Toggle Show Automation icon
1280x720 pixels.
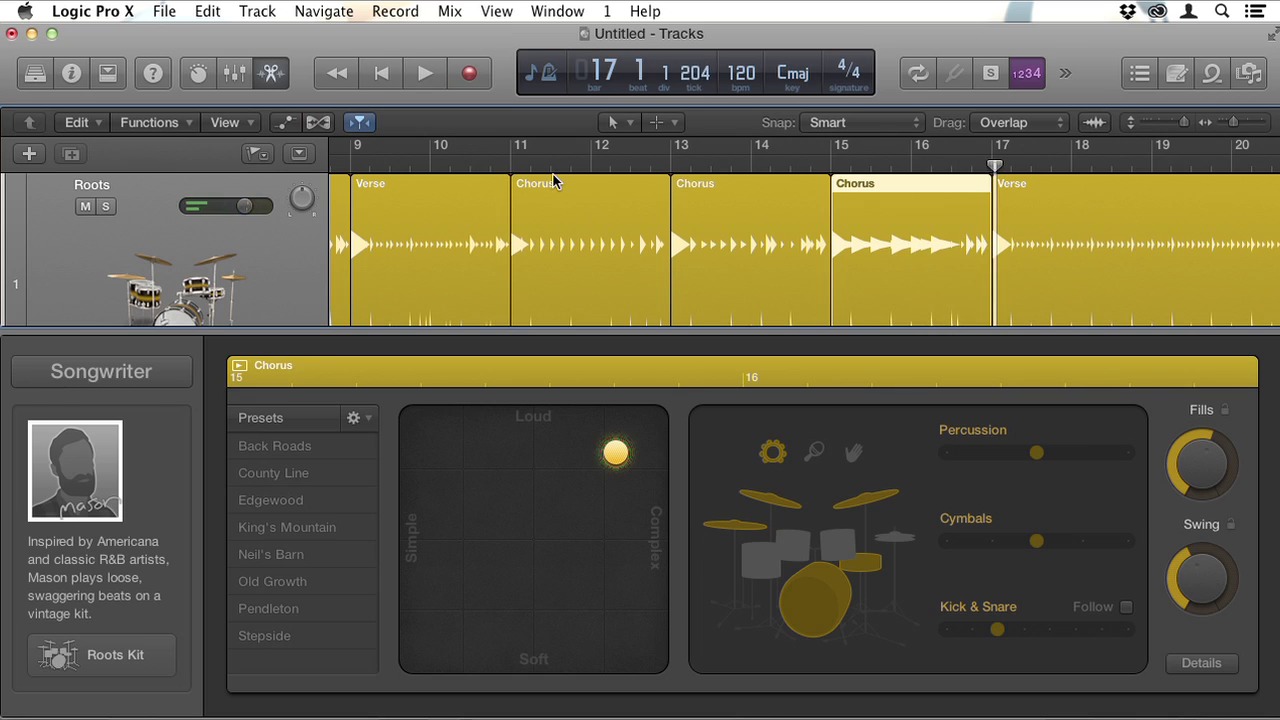286,122
